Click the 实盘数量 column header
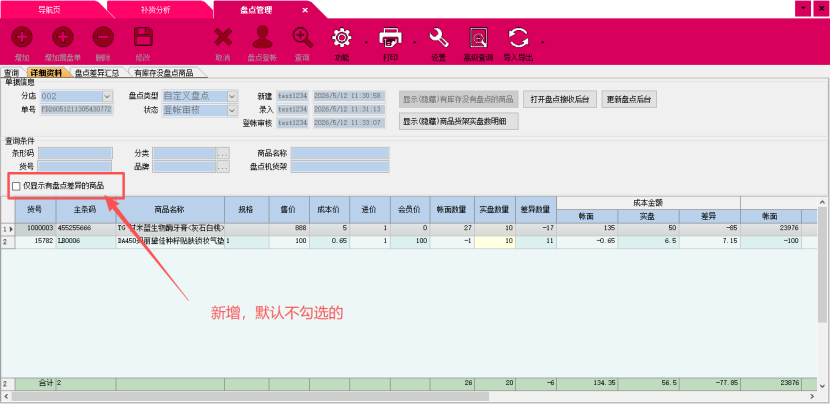This screenshot has width=830, height=404. [494, 210]
